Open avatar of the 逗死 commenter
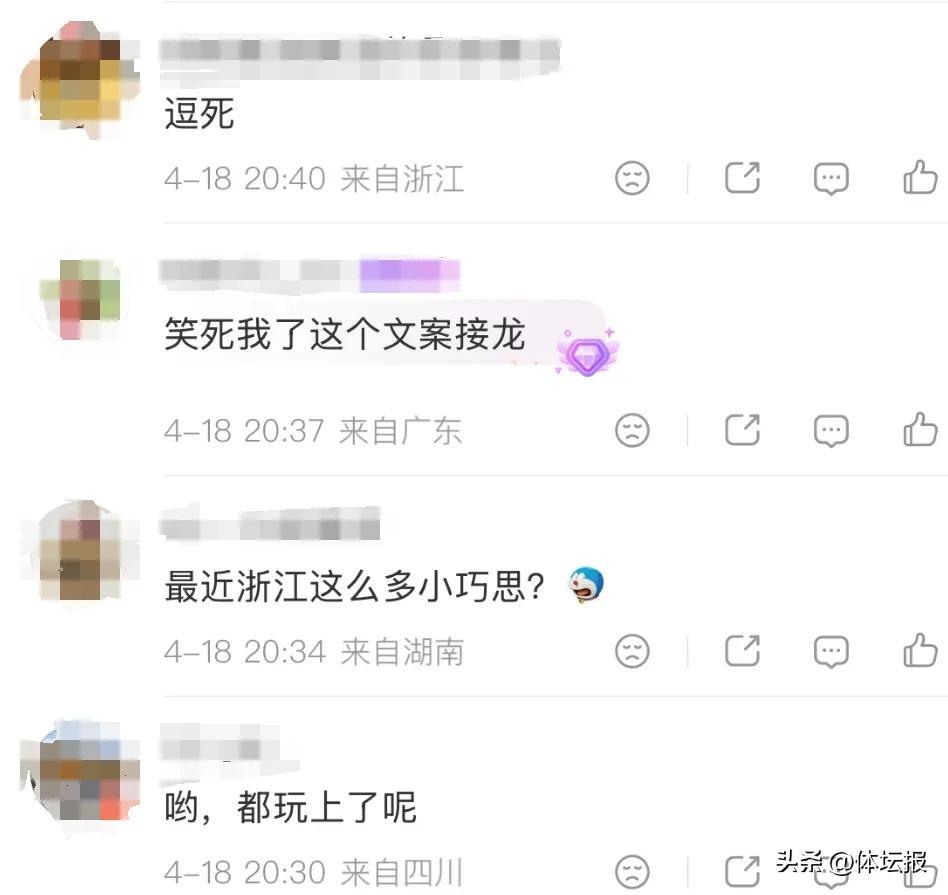Image resolution: width=948 pixels, height=895 pixels. pyautogui.click(x=80, y=79)
